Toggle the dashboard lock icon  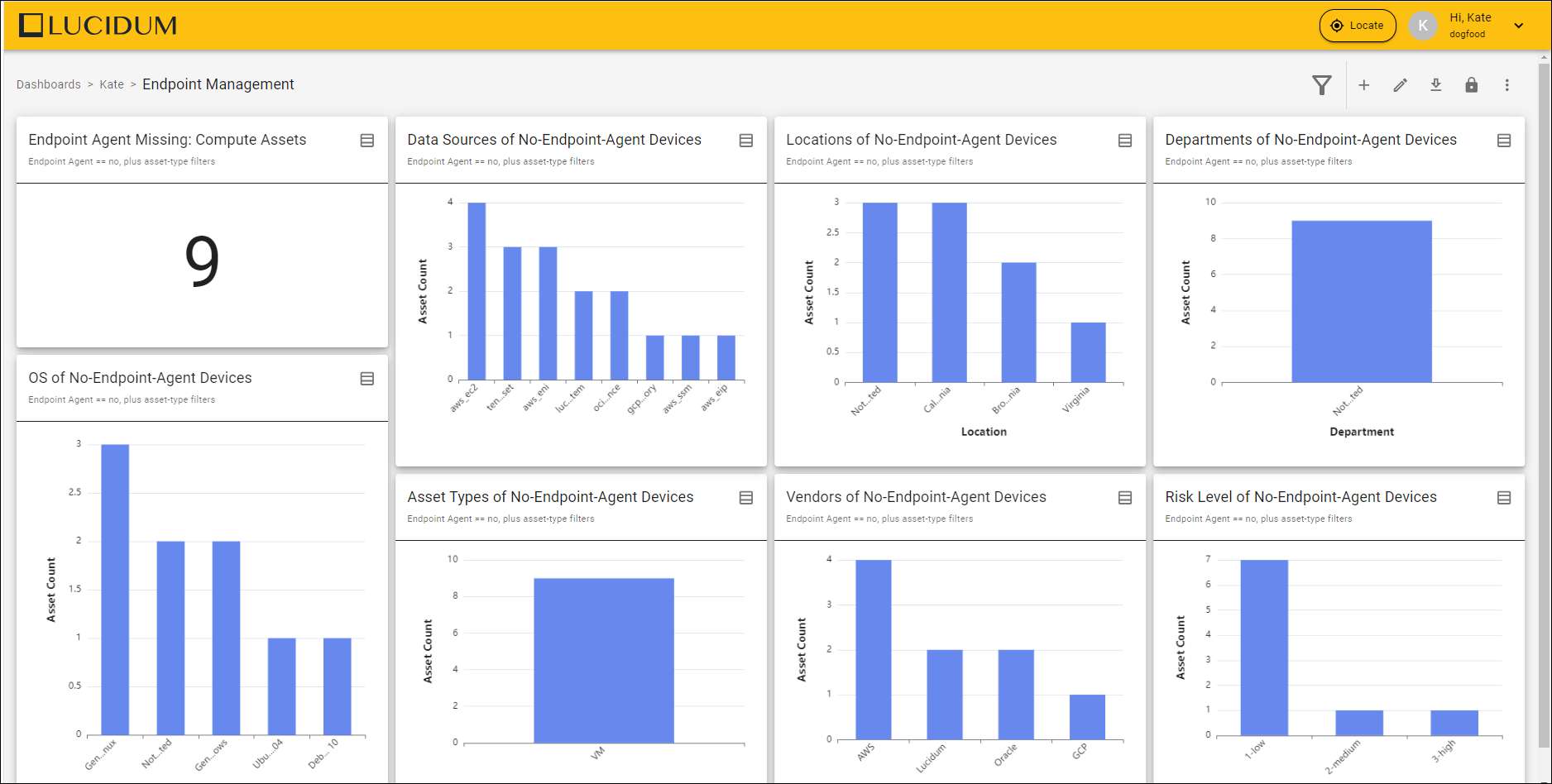tap(1472, 85)
